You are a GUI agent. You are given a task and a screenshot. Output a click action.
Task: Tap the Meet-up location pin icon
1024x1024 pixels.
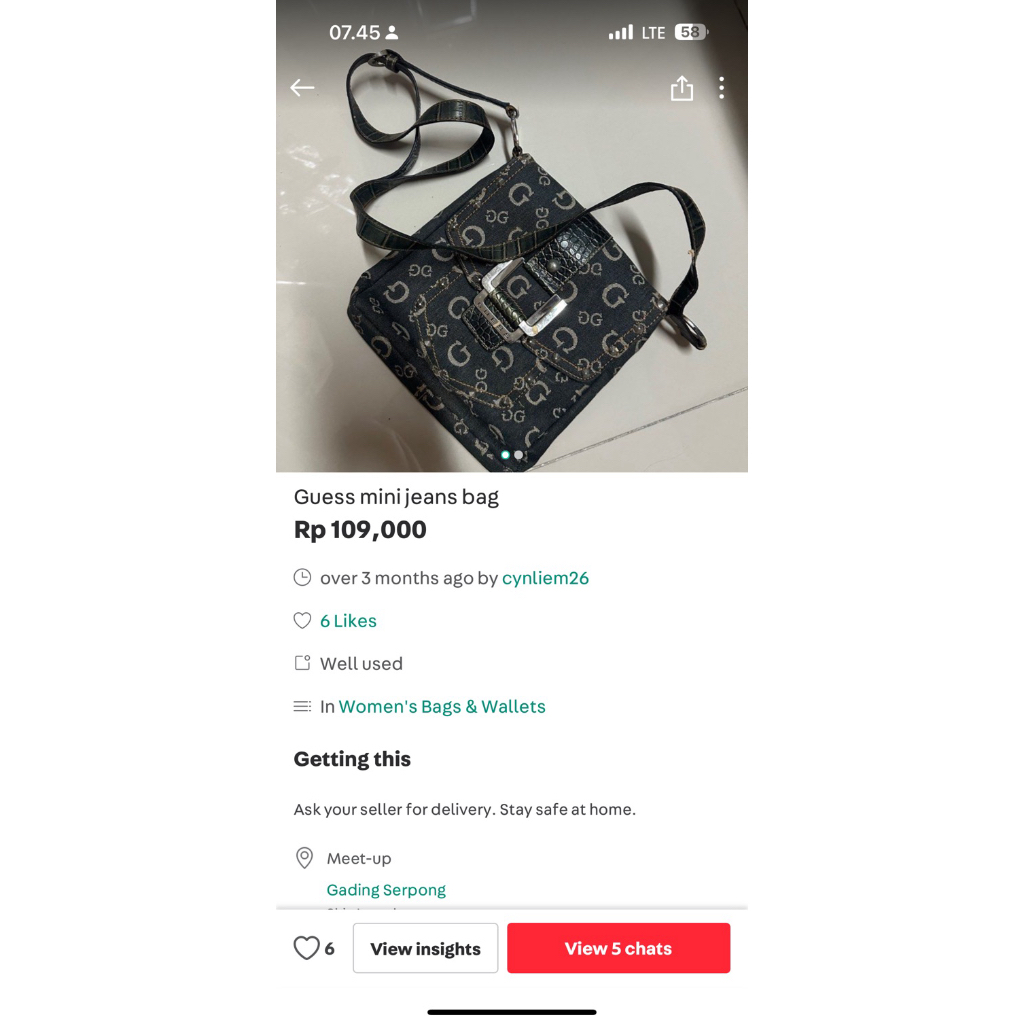click(x=304, y=857)
